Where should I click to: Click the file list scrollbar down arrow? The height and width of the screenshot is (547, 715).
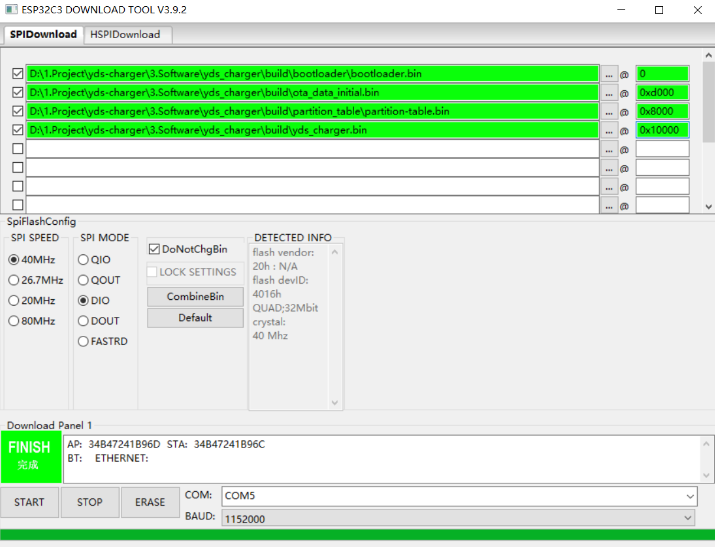coord(708,206)
